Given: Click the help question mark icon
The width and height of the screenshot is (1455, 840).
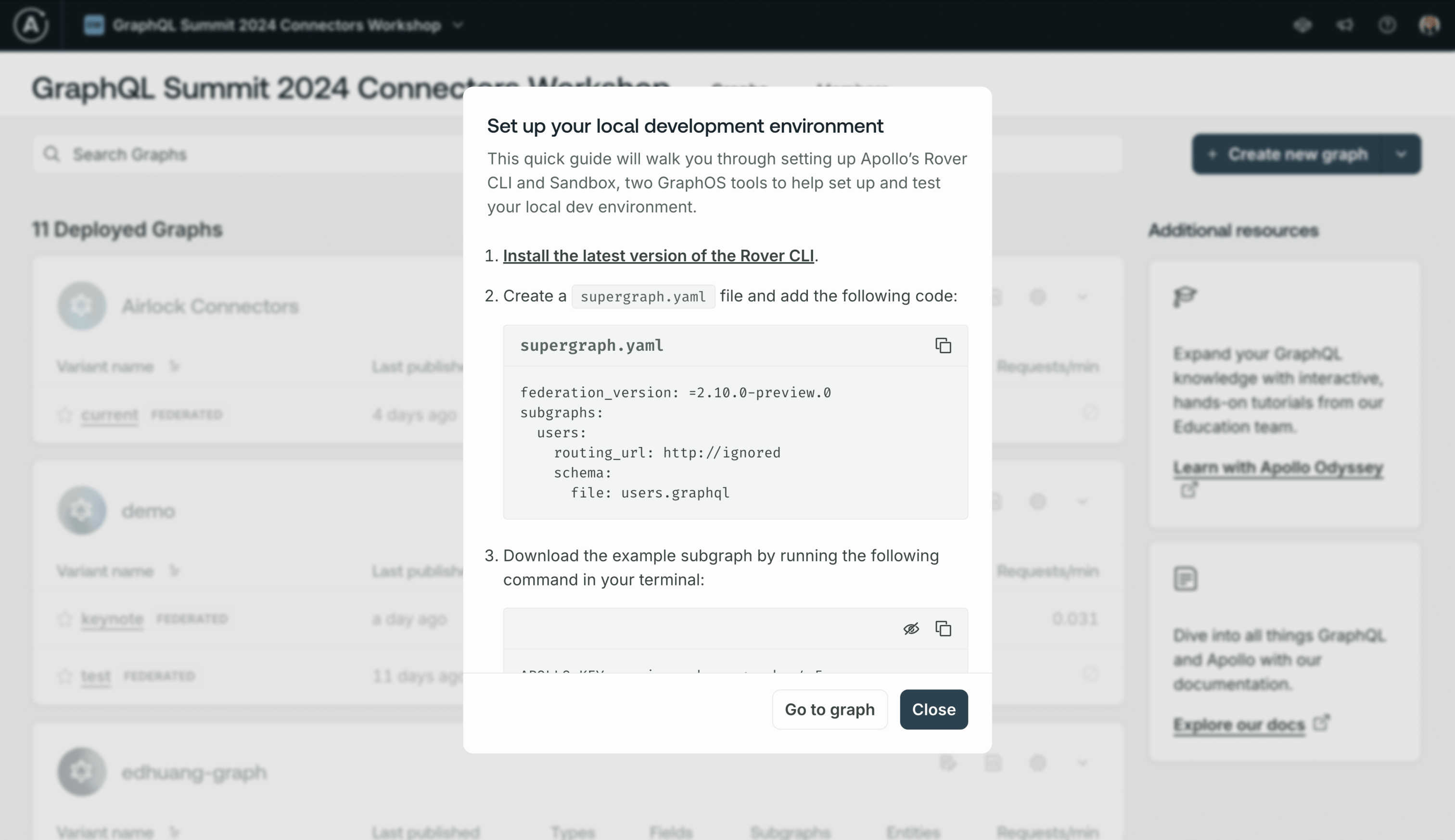Looking at the screenshot, I should [x=1387, y=25].
